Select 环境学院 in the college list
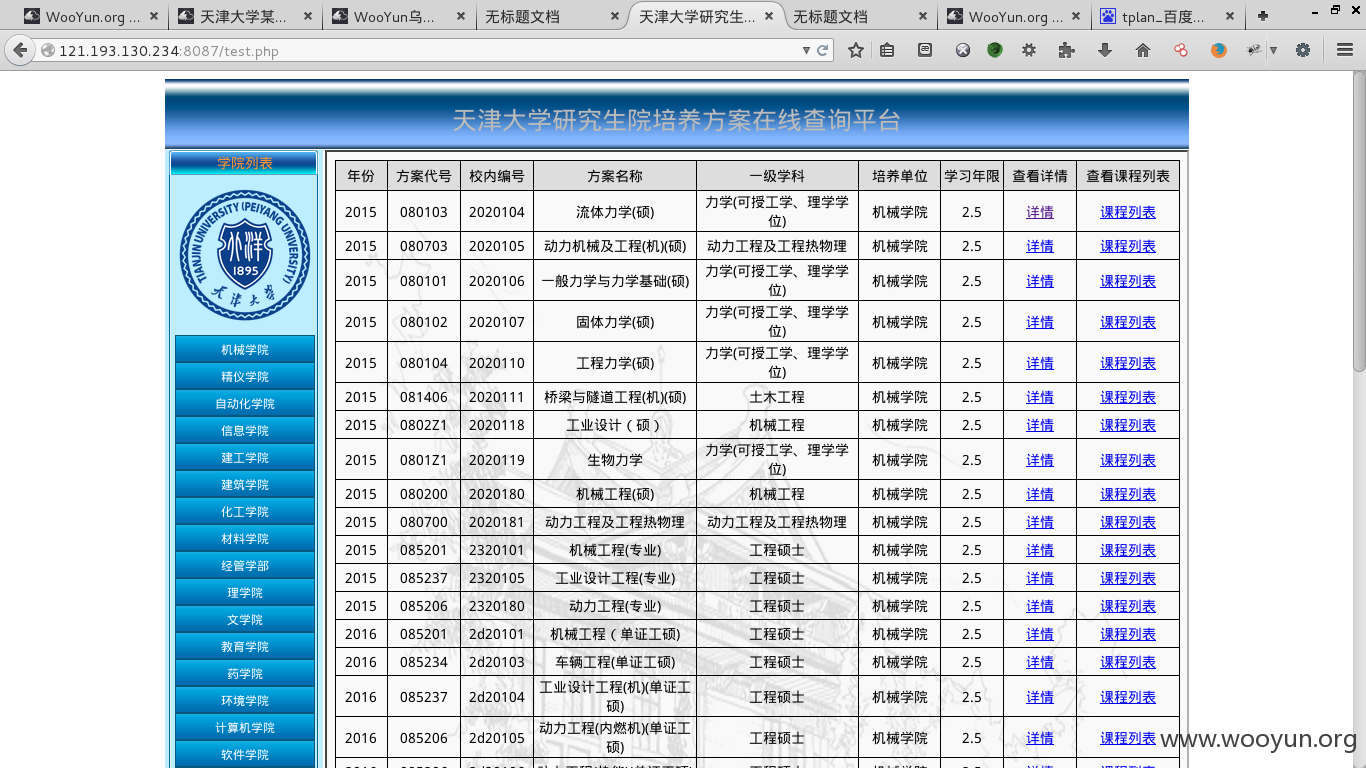Image resolution: width=1366 pixels, height=768 pixels. pyautogui.click(x=245, y=701)
